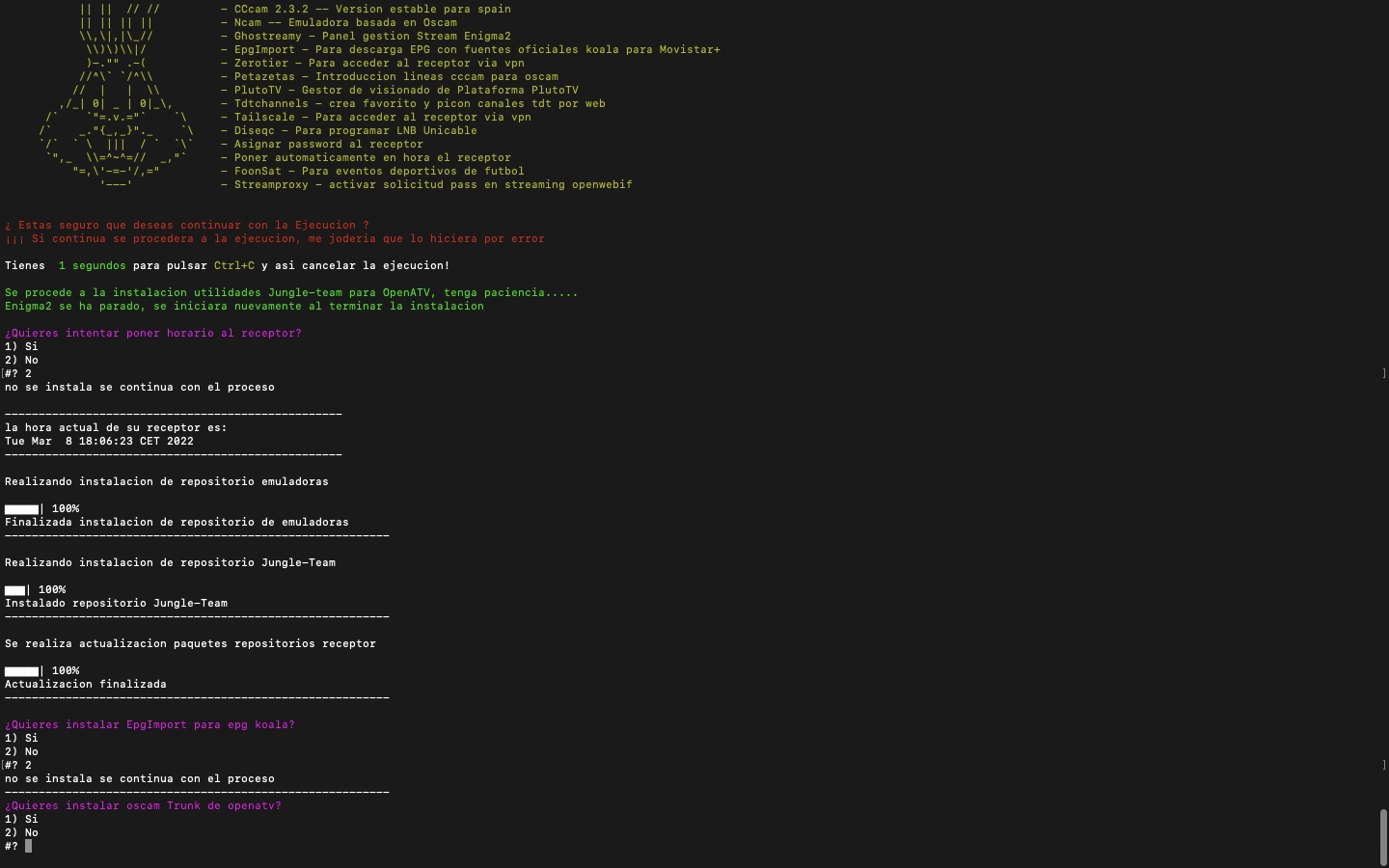Click the "CCcam 2.3.2" feature line
The height and width of the screenshot is (868, 1389).
tap(371, 9)
